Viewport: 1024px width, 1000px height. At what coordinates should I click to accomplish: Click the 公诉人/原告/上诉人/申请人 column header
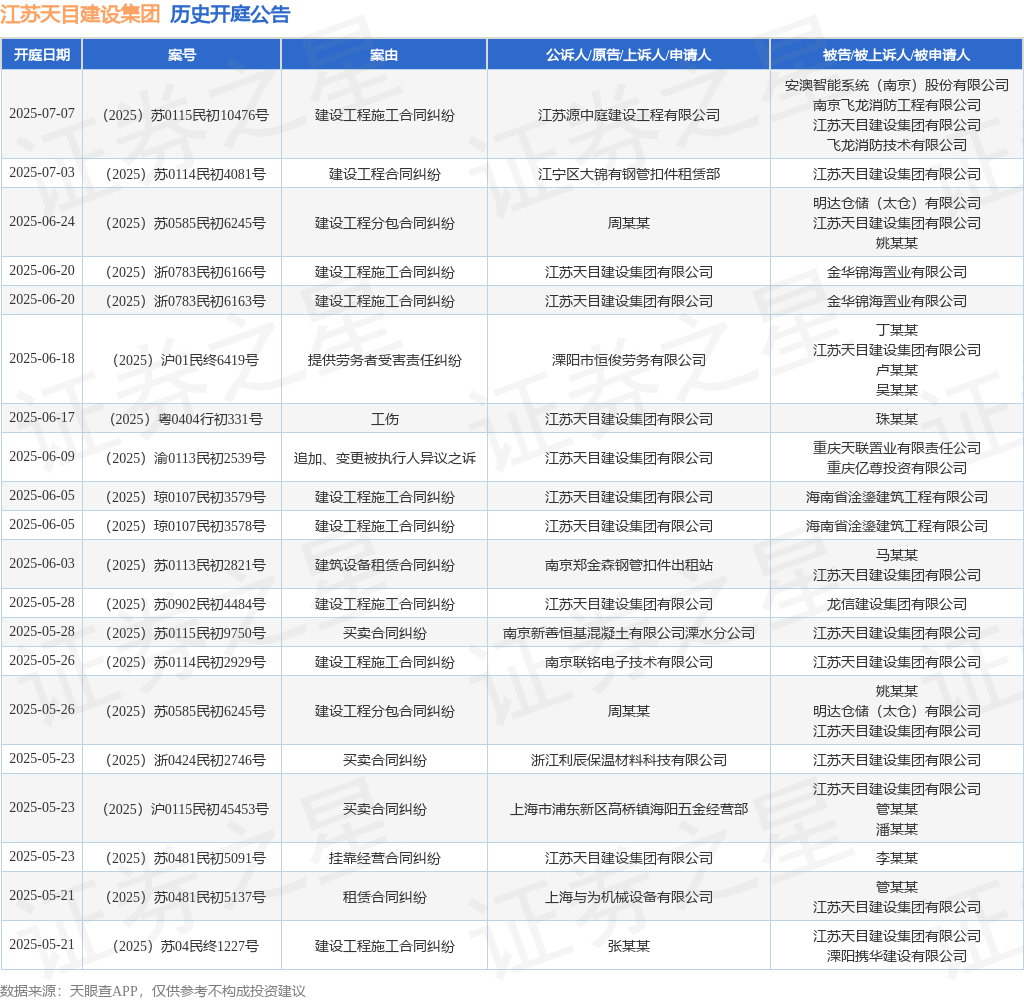pyautogui.click(x=628, y=55)
